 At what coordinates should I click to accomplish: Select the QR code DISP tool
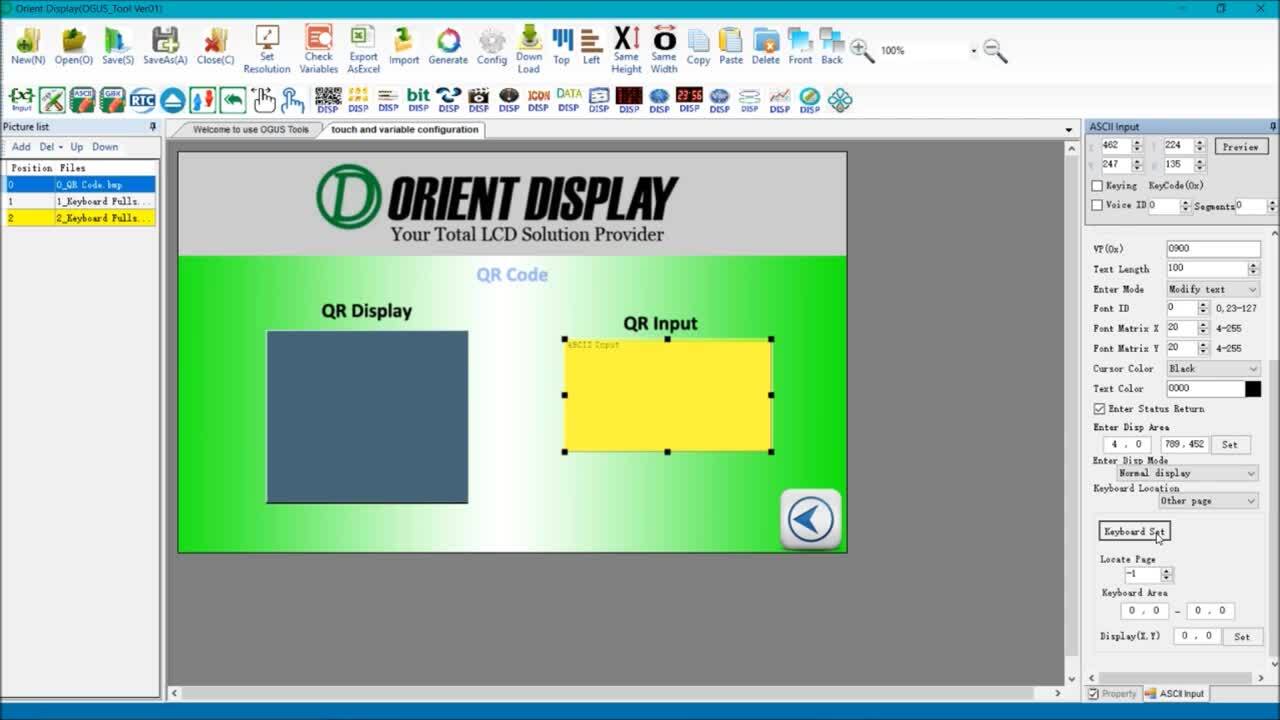328,100
